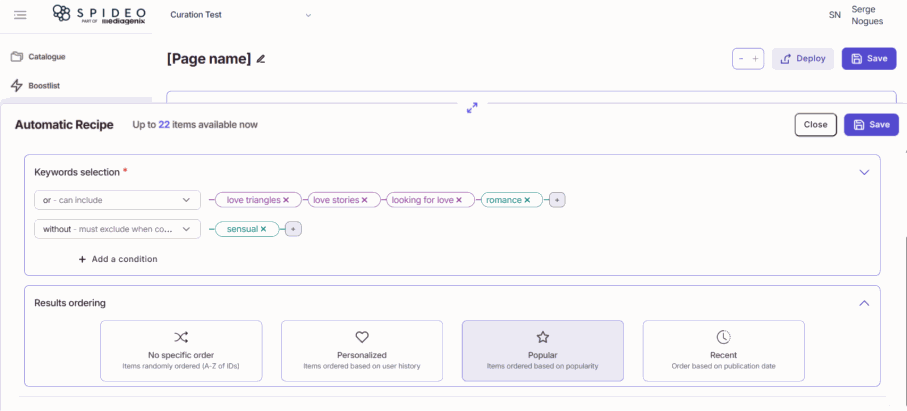Open the Curation Test workspace dropdown

pyautogui.click(x=241, y=15)
